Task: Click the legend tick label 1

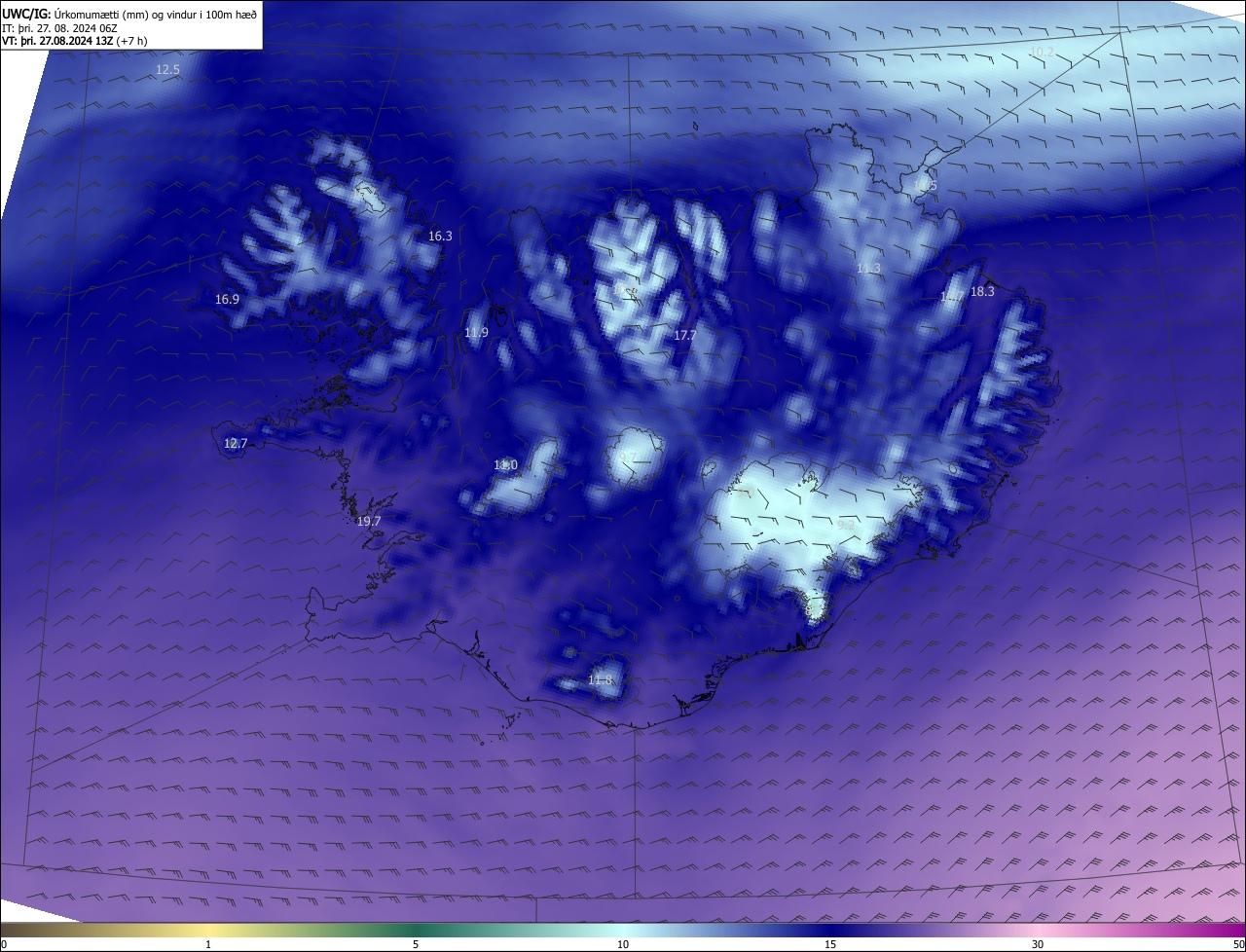Action: tap(208, 945)
